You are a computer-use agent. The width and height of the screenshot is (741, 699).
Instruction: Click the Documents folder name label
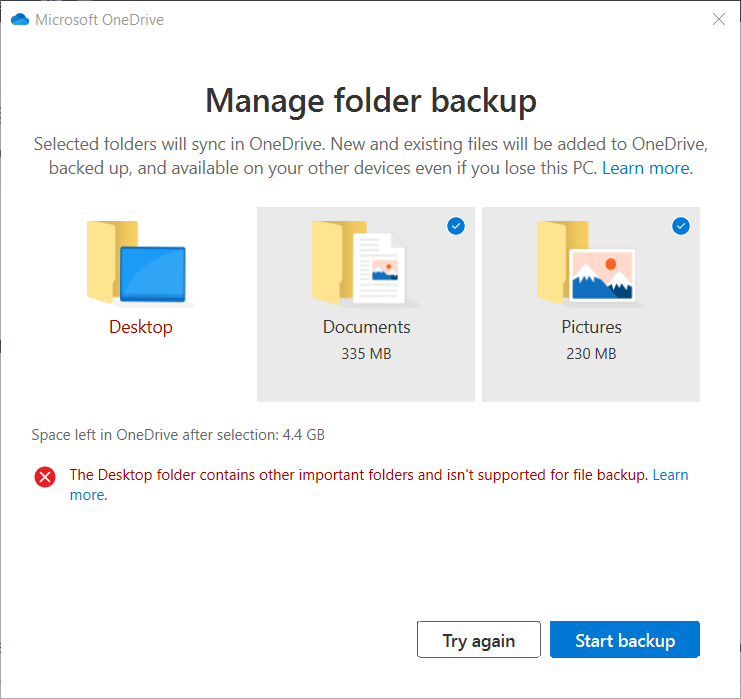[366, 327]
